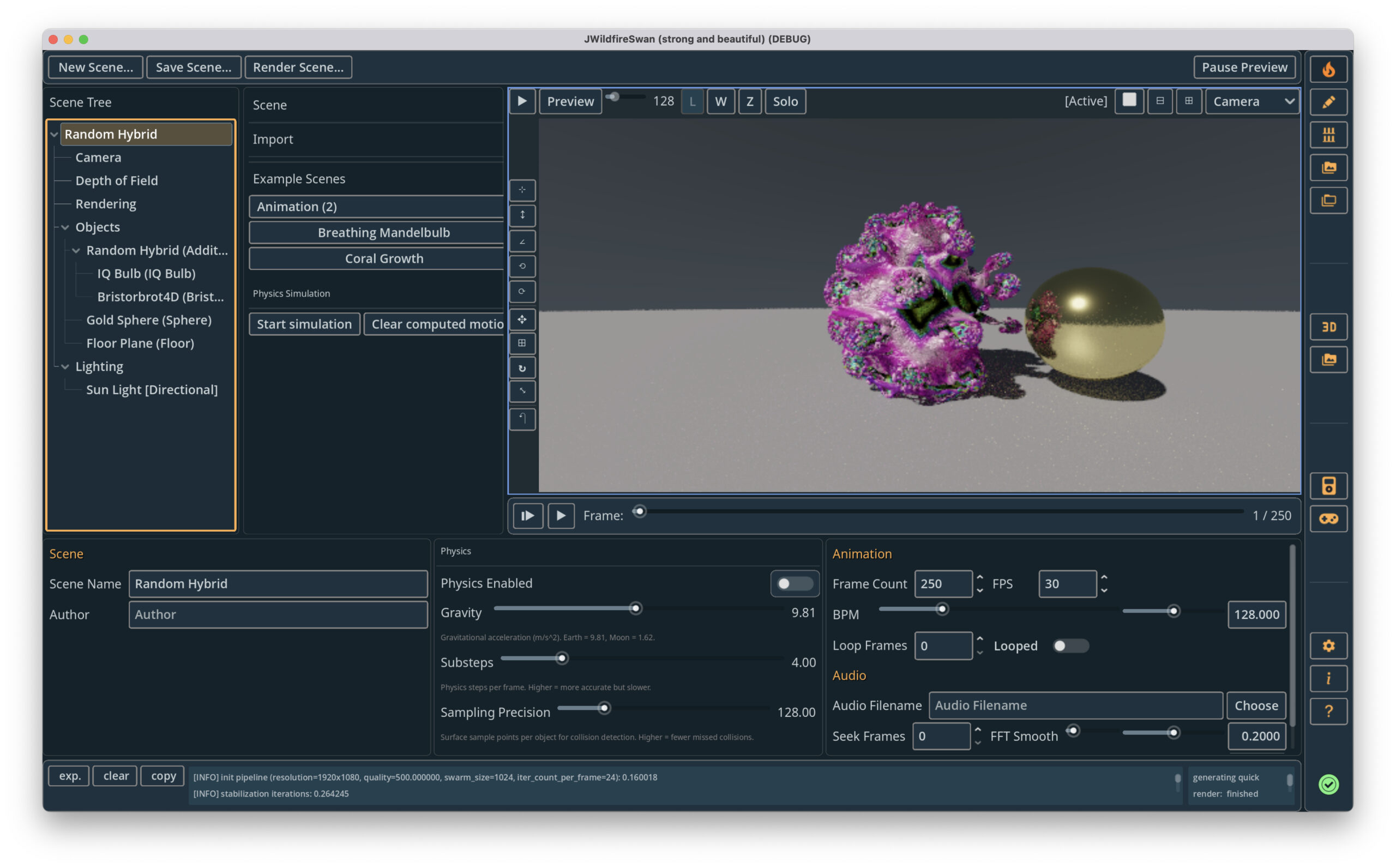Click the Frame timeline slider handle
This screenshot has height=868, width=1396.
[639, 511]
